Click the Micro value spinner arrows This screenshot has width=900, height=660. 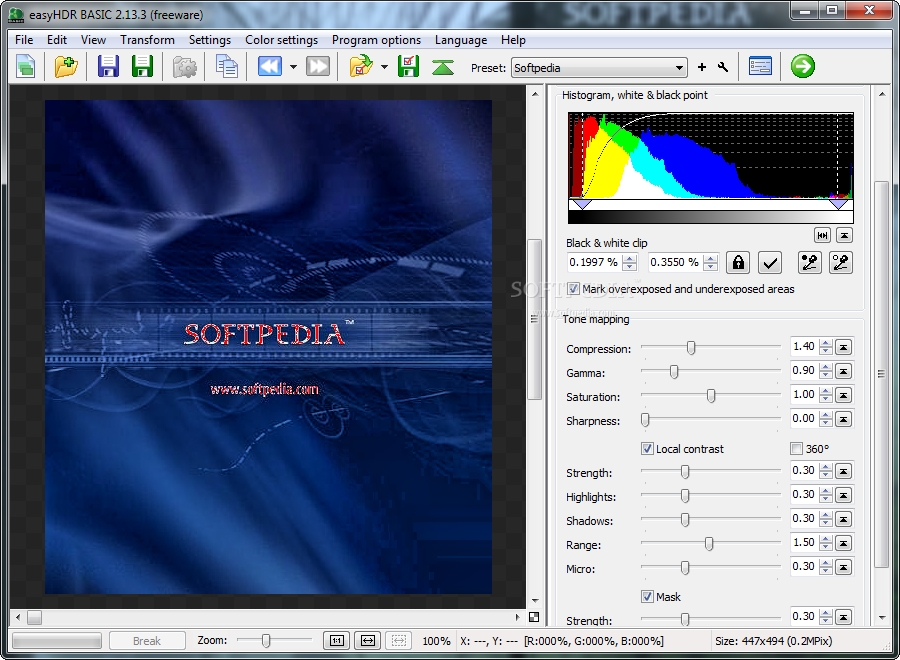[x=826, y=567]
